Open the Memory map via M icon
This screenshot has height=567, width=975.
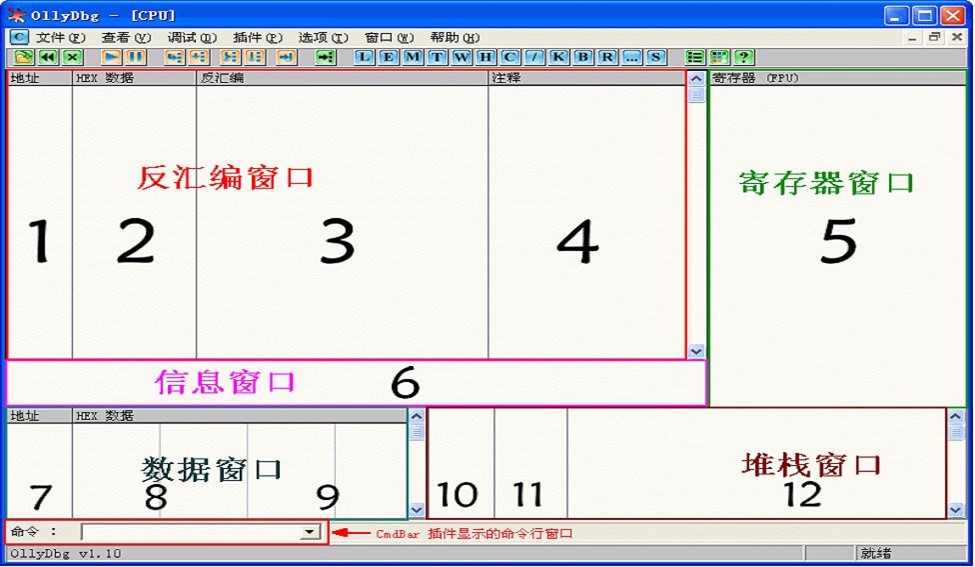[x=412, y=57]
